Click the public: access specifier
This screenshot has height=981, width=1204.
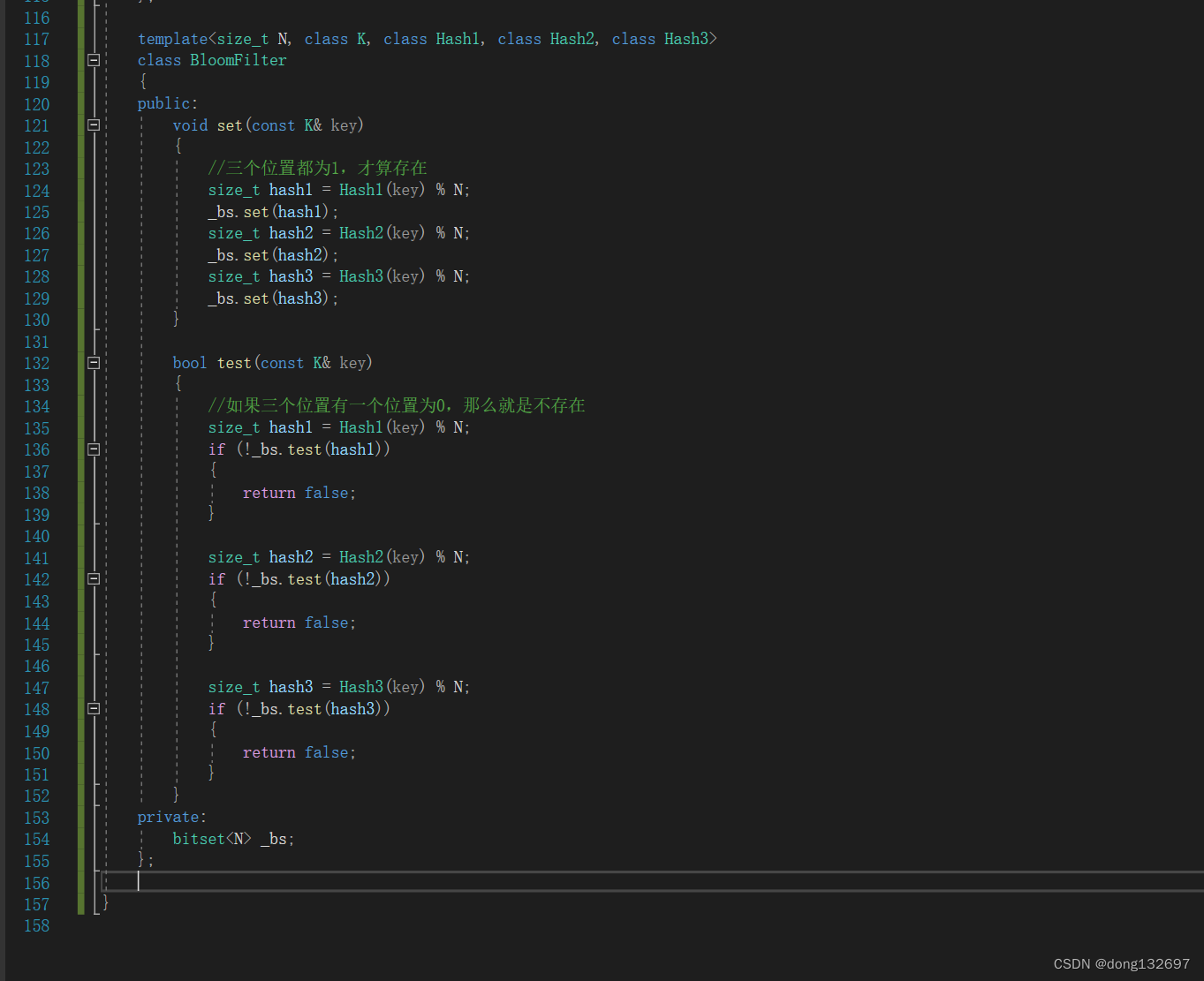[x=168, y=103]
